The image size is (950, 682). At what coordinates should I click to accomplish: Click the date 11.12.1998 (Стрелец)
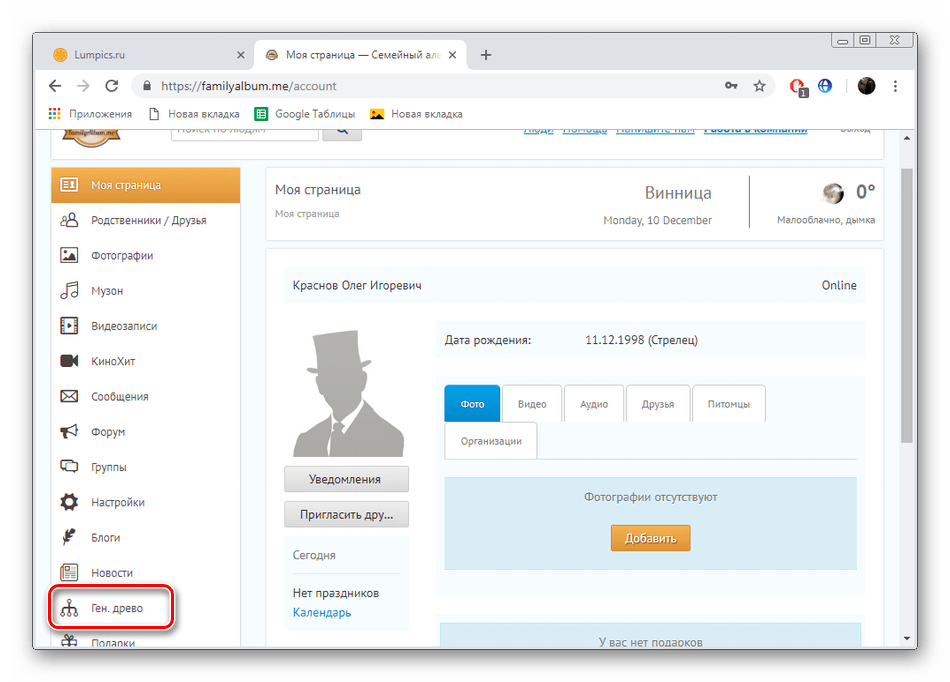pyautogui.click(x=641, y=340)
